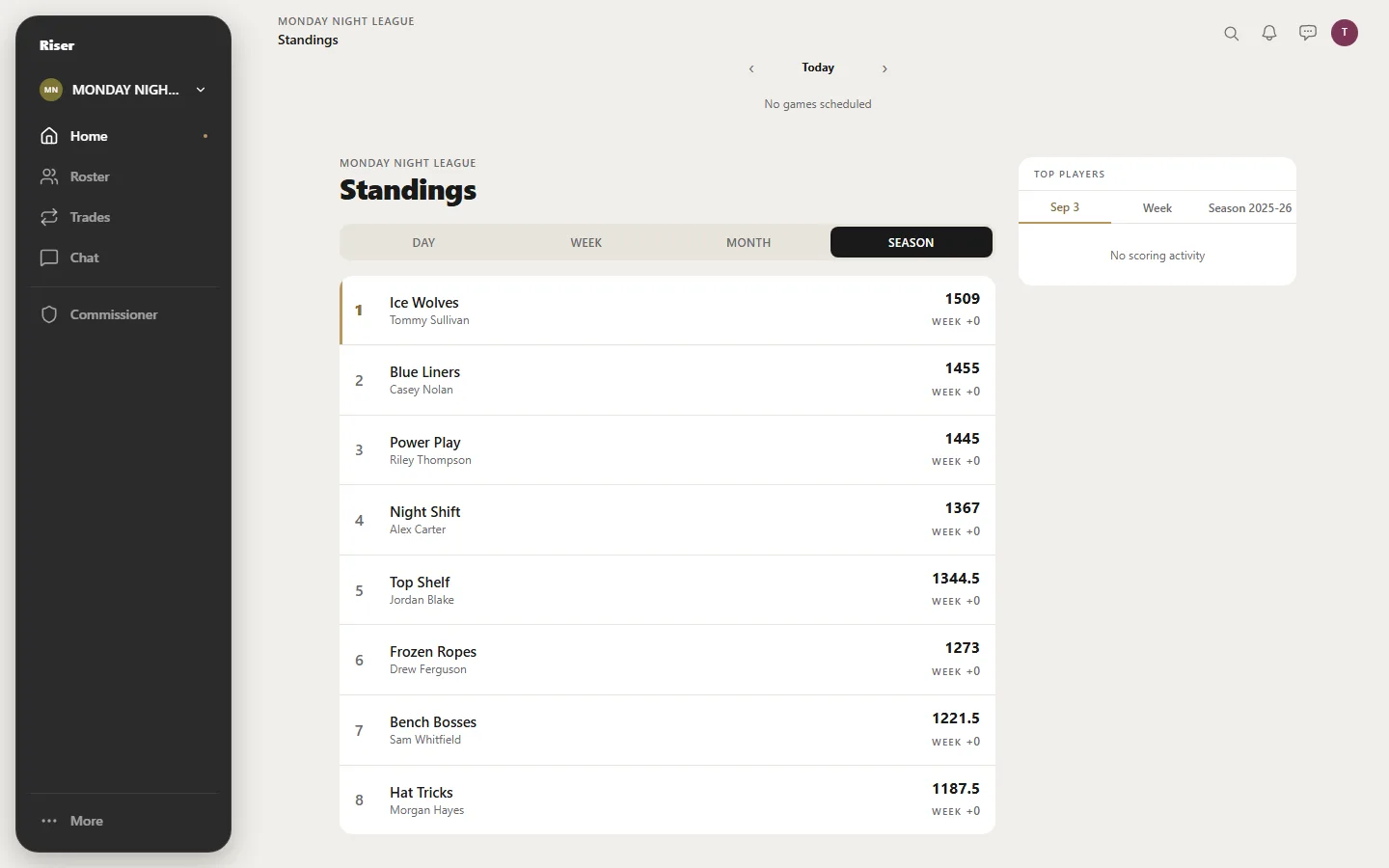
Task: Click the No games scheduled message
Action: 818,104
